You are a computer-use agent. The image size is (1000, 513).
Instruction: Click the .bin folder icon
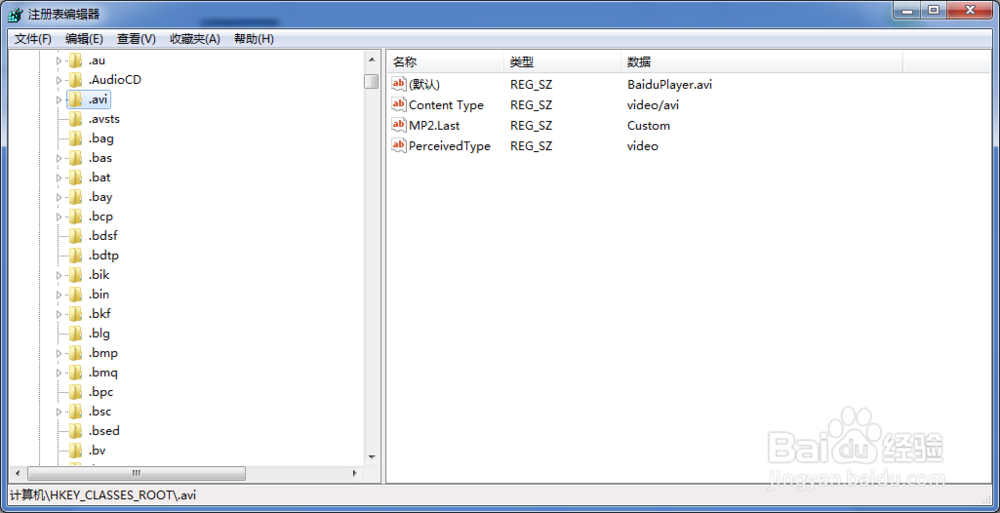coord(76,295)
